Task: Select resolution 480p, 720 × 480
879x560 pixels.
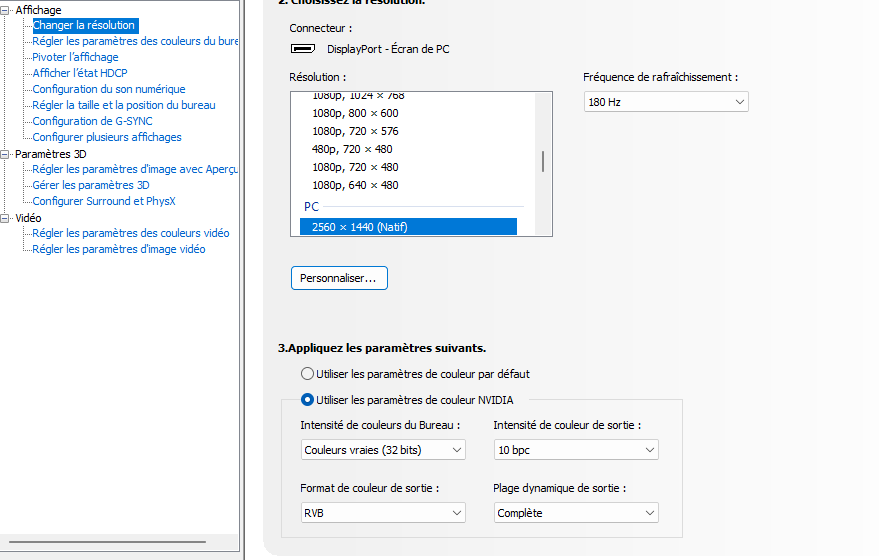Action: pyautogui.click(x=352, y=149)
